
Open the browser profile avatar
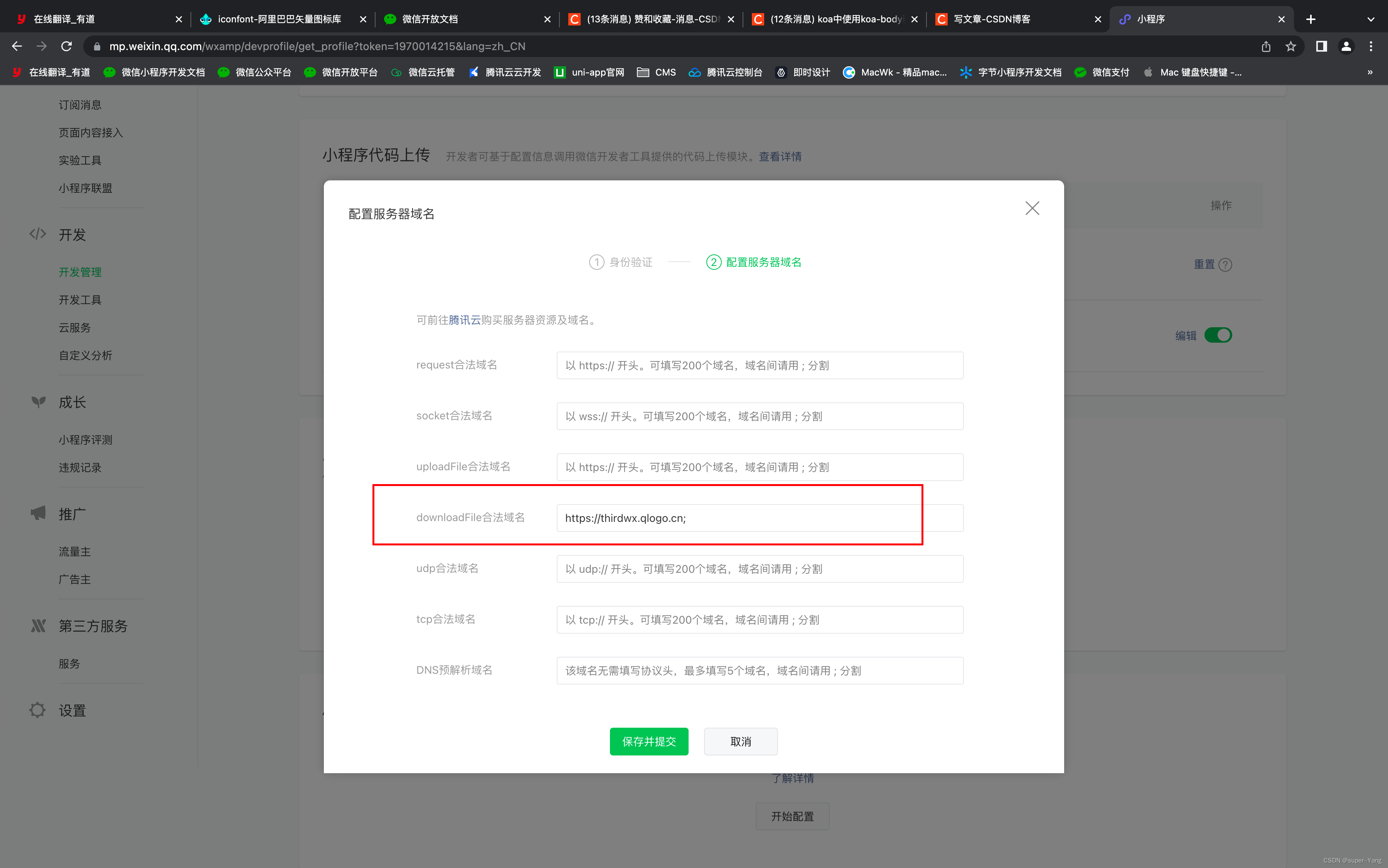1346,46
